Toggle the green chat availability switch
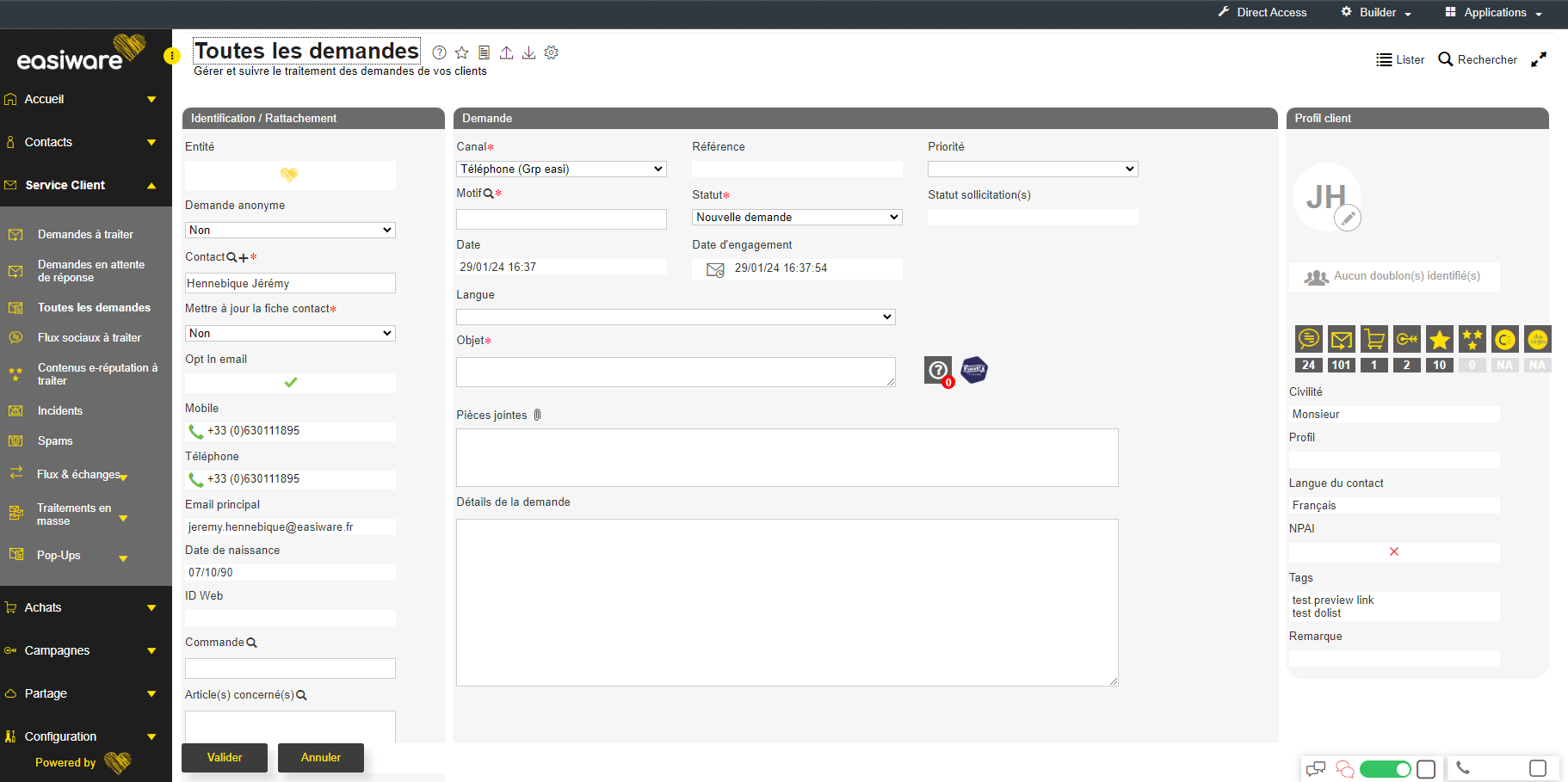 [1385, 769]
